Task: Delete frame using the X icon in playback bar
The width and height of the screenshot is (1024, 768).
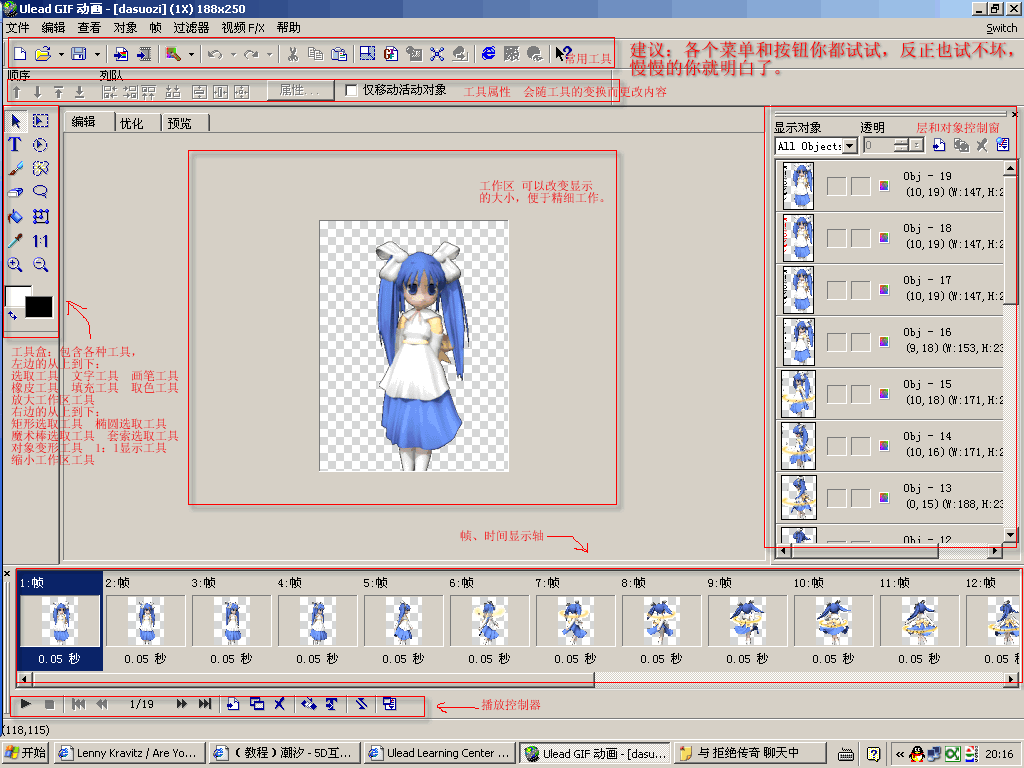Action: click(280, 704)
